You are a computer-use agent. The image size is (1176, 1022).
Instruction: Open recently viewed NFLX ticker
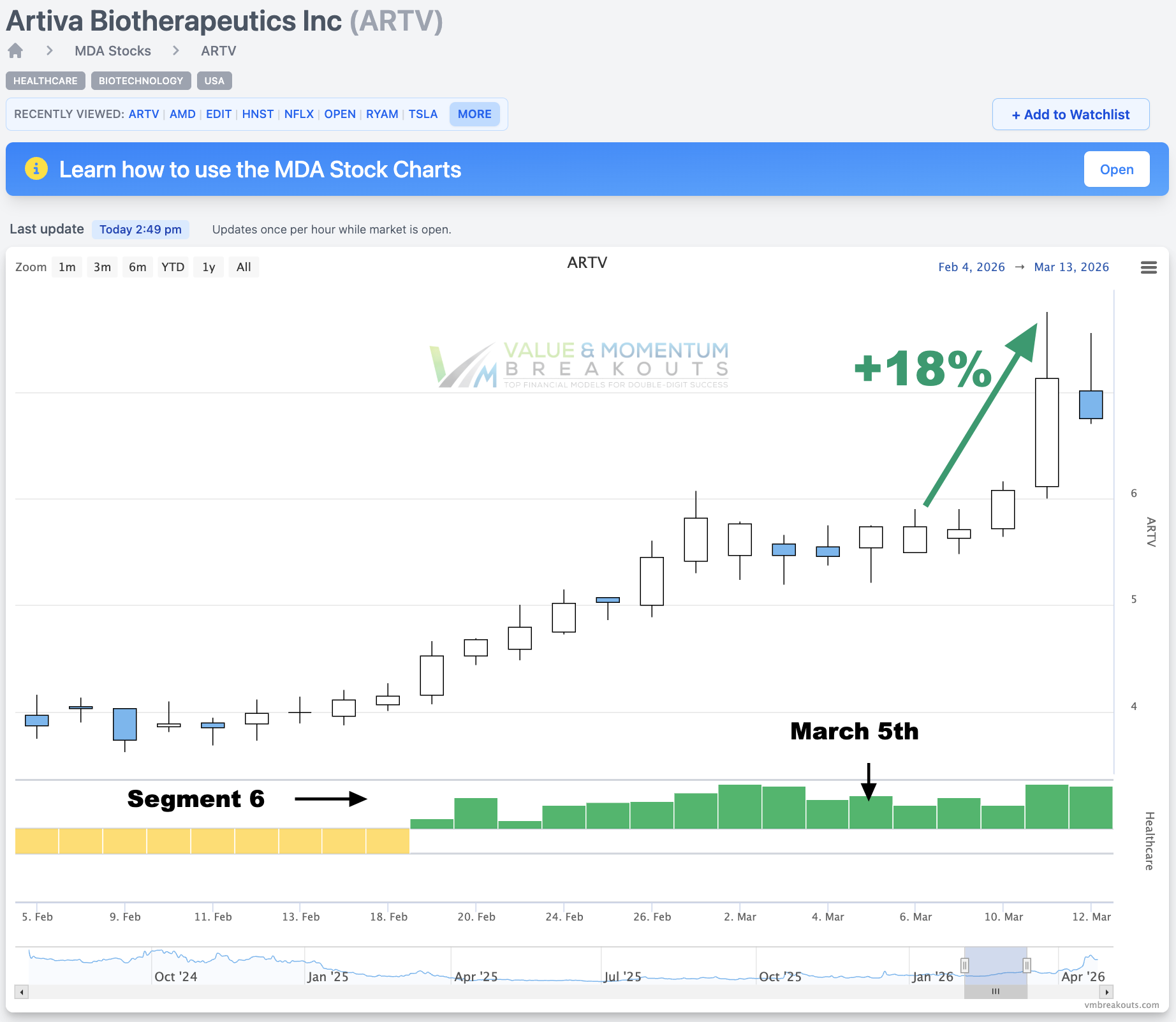(299, 114)
